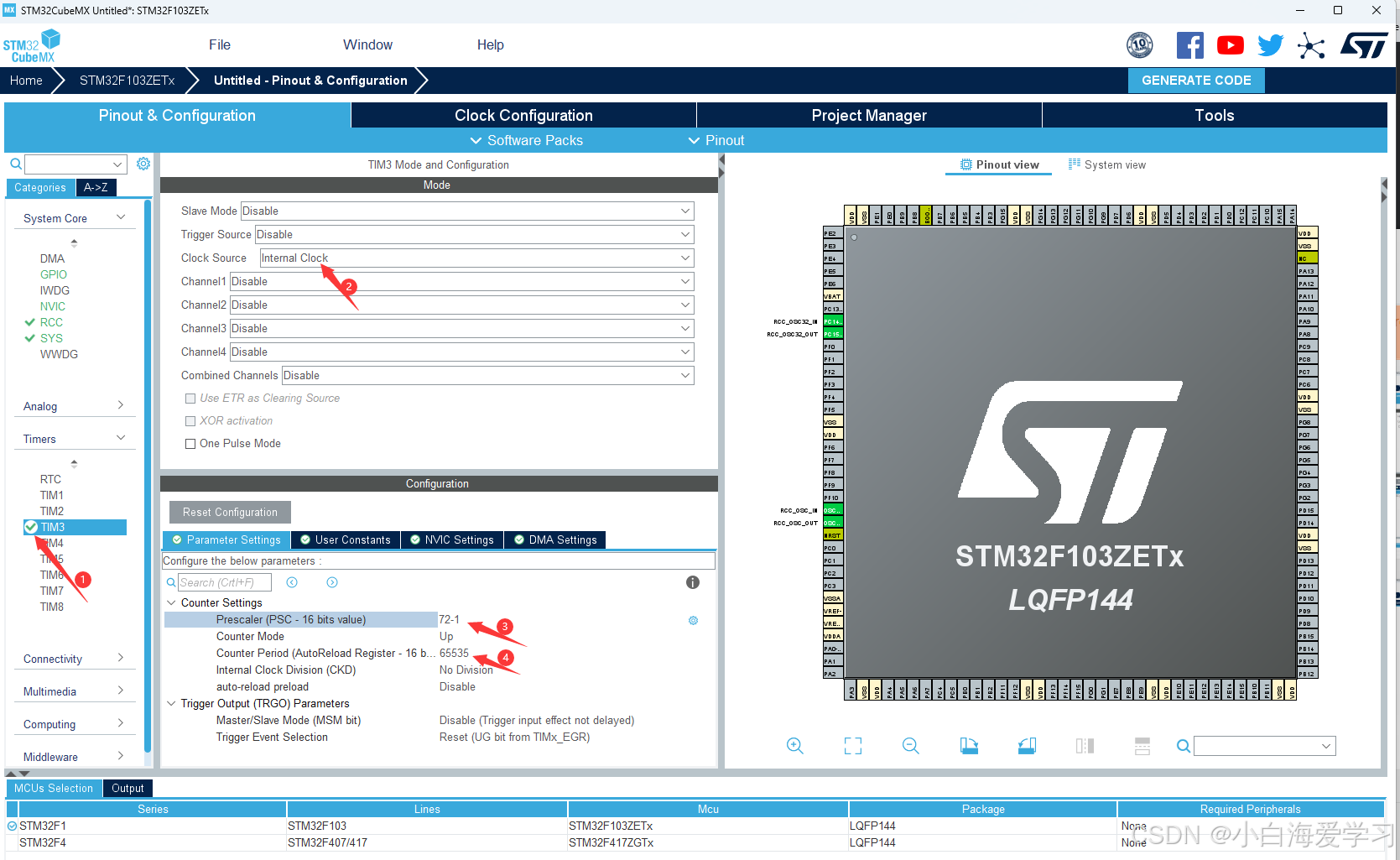Screen dimensions: 1400x860
Task: Open the ST community network icon
Action: point(1311,45)
